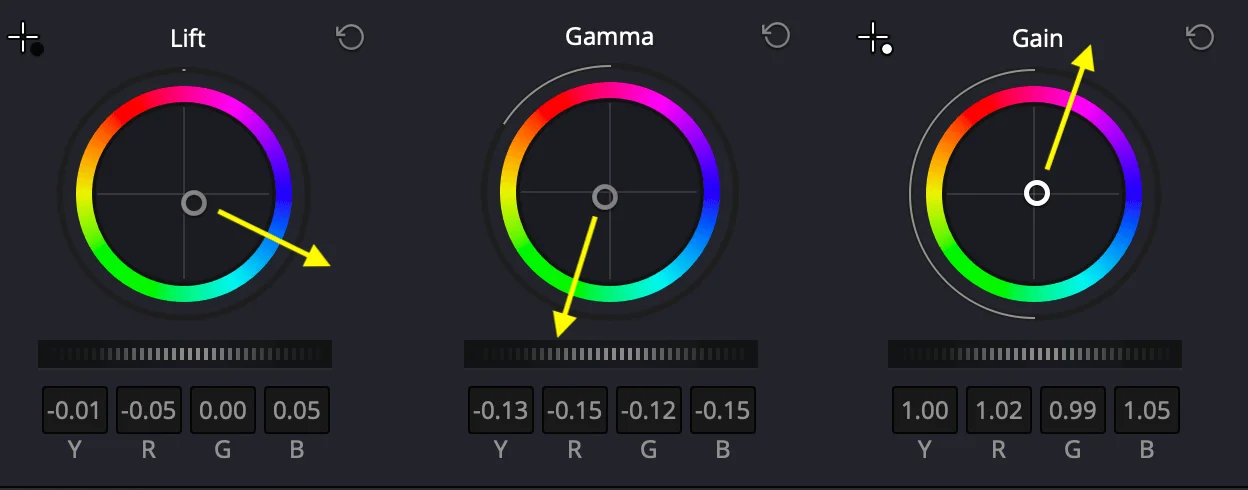Reset the Gamma color wheel
1248x490 pixels.
776,36
